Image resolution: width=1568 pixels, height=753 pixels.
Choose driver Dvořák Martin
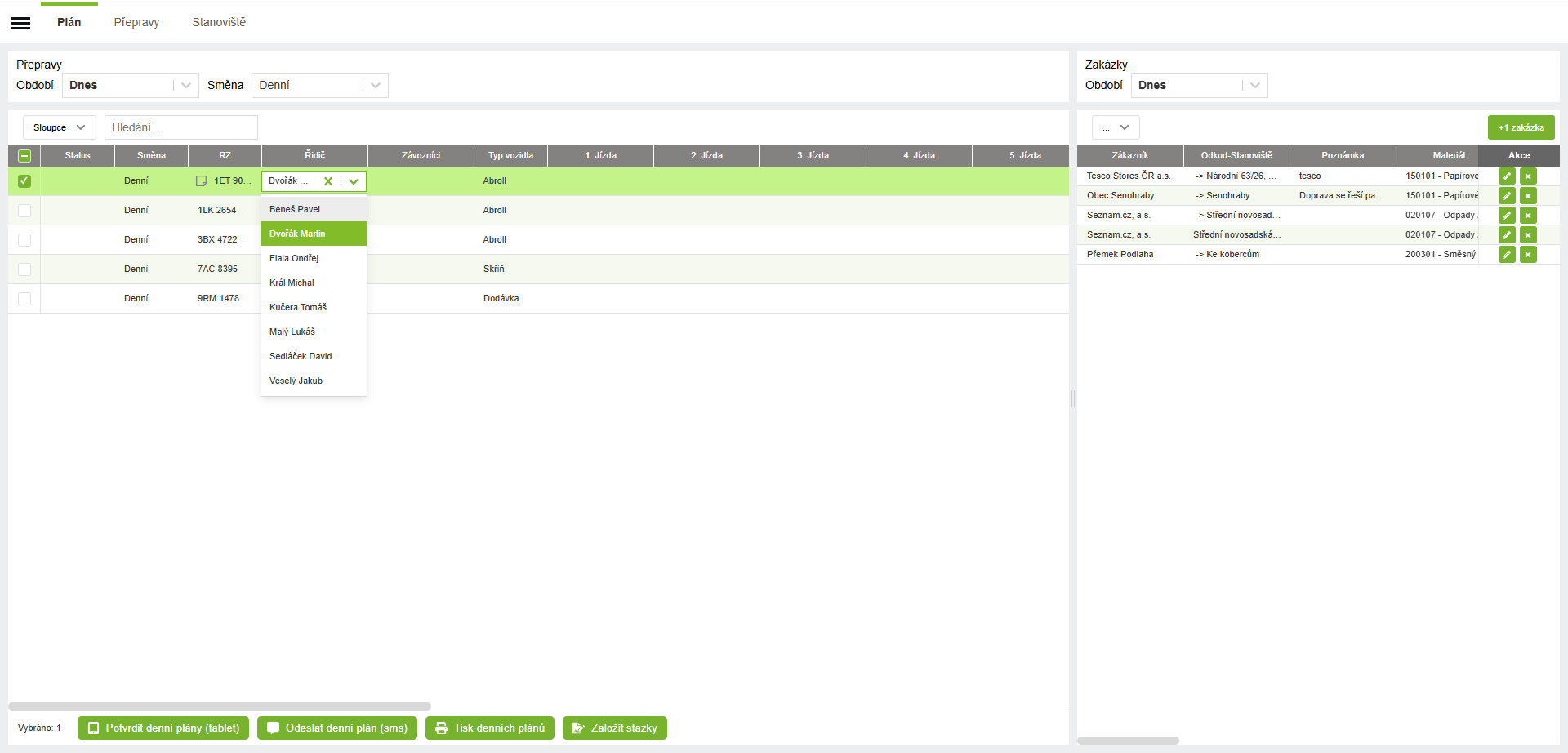point(314,234)
